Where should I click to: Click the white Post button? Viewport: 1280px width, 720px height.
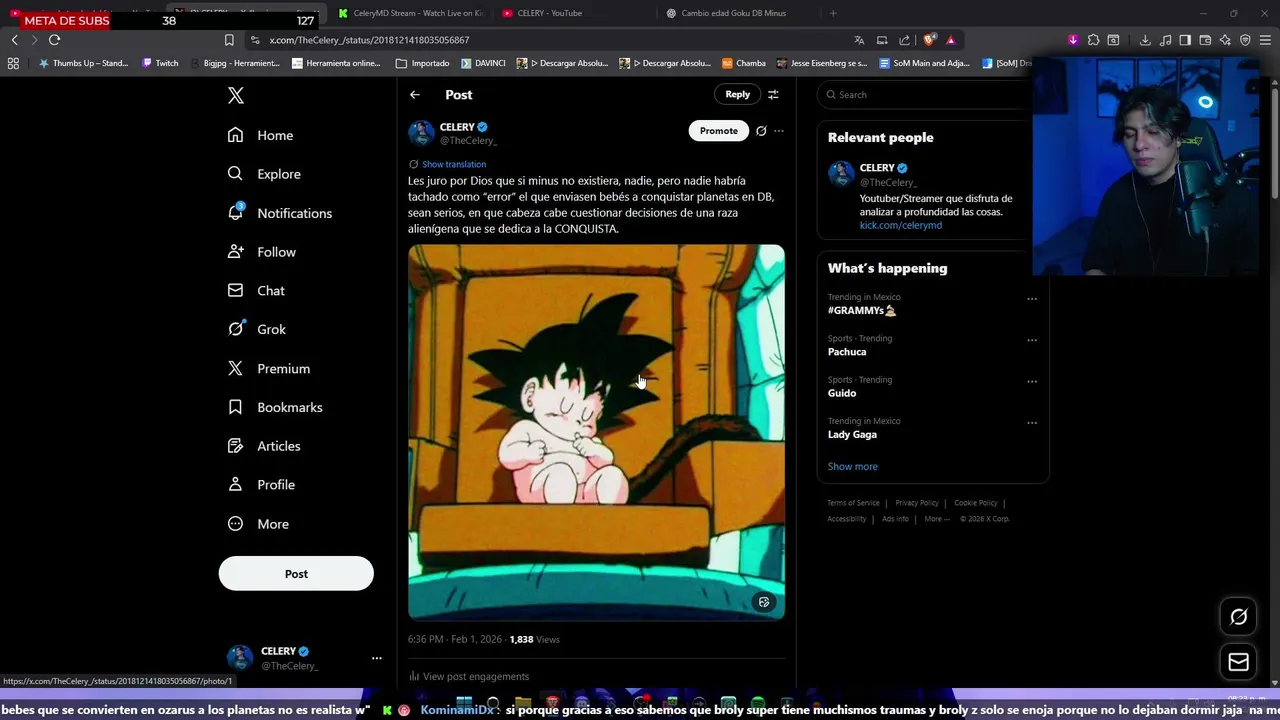[x=296, y=574]
